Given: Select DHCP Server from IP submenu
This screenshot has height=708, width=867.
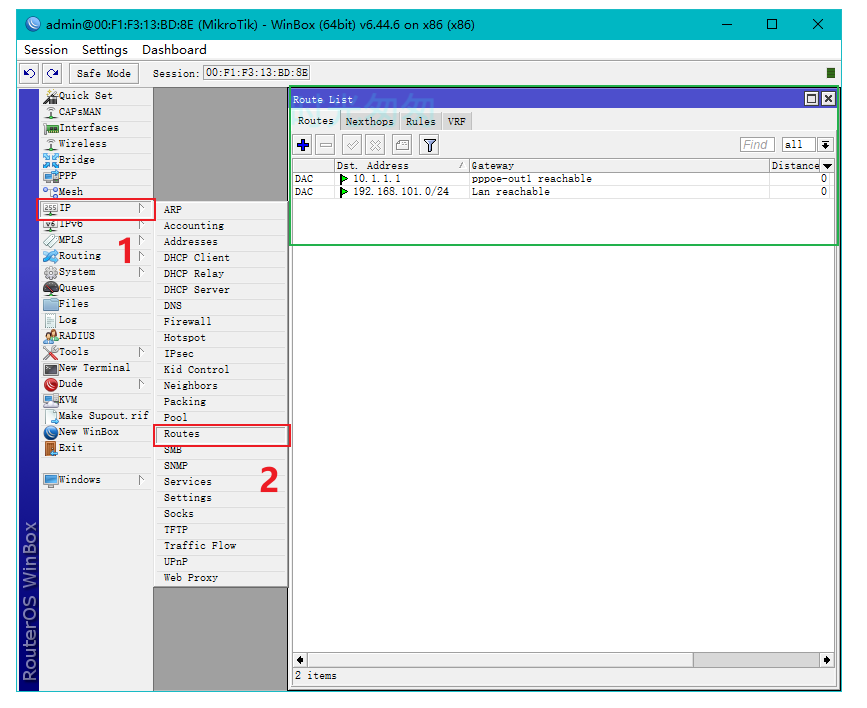Looking at the screenshot, I should point(221,290).
